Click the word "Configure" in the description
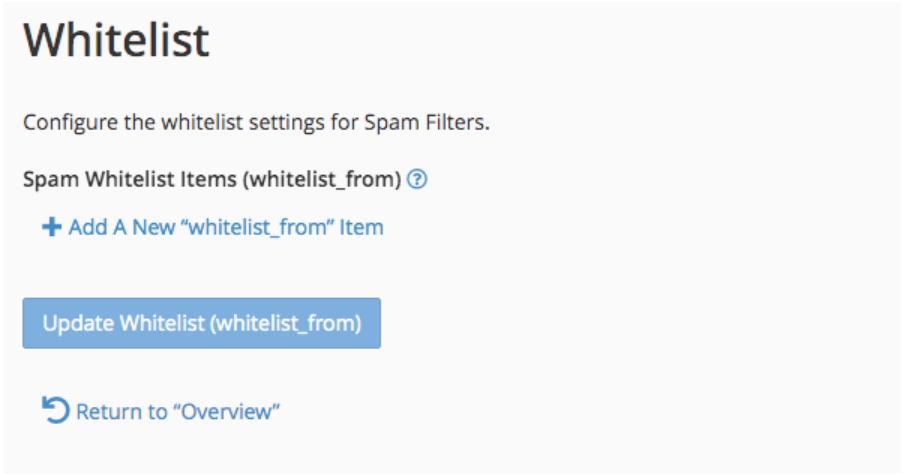Viewport: 918px width, 475px height. [67, 125]
